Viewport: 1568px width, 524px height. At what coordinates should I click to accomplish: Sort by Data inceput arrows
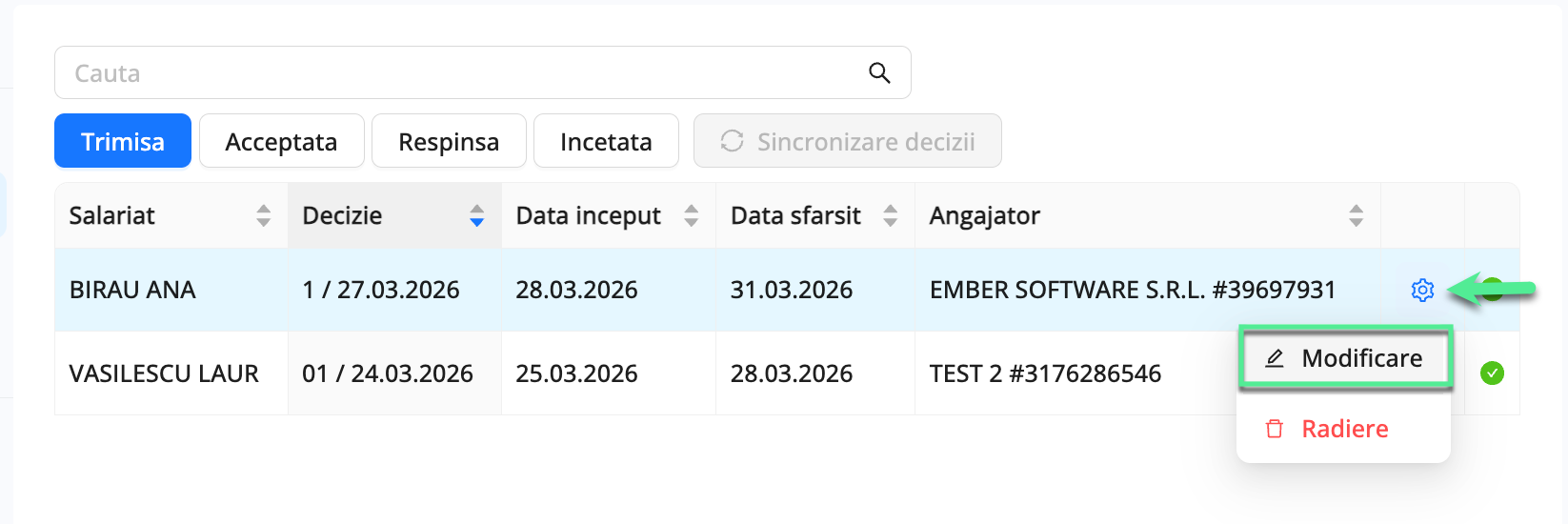pyautogui.click(x=692, y=215)
